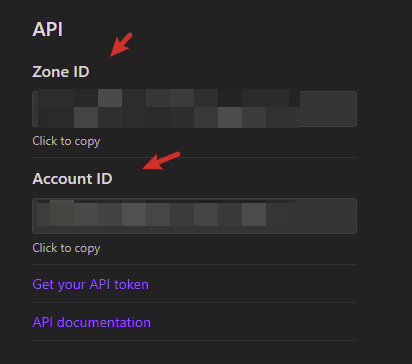412x364 pixels.
Task: Click the divider line below the Zone ID section
Action: (x=194, y=157)
